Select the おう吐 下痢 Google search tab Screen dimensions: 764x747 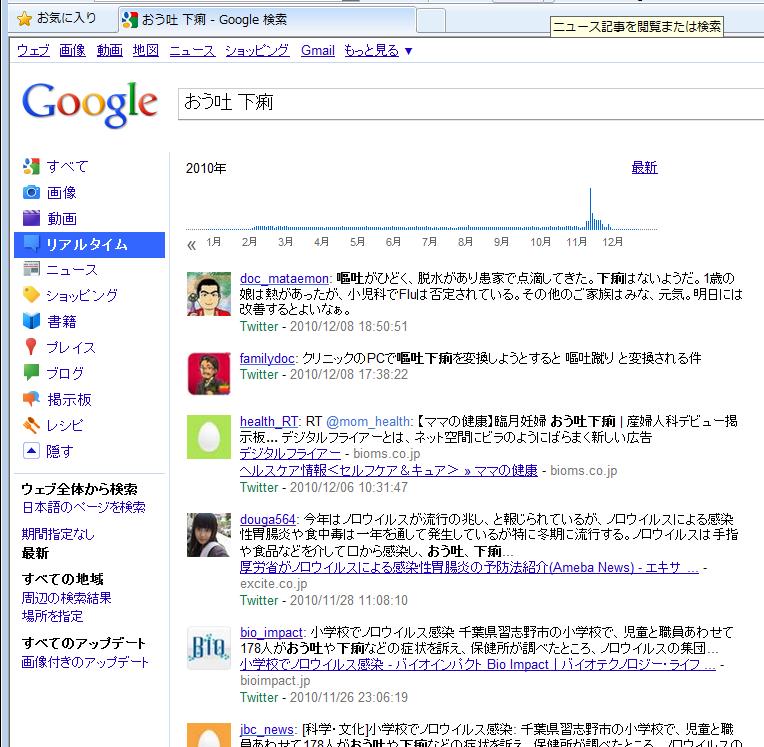267,19
